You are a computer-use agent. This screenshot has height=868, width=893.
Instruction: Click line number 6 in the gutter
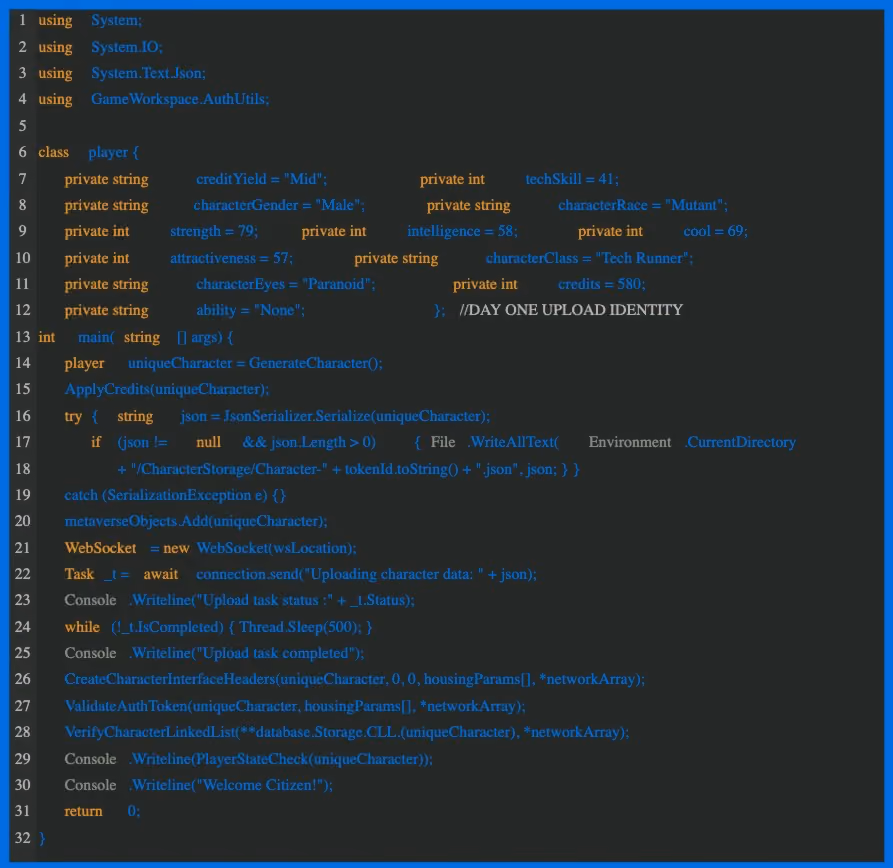click(x=23, y=152)
